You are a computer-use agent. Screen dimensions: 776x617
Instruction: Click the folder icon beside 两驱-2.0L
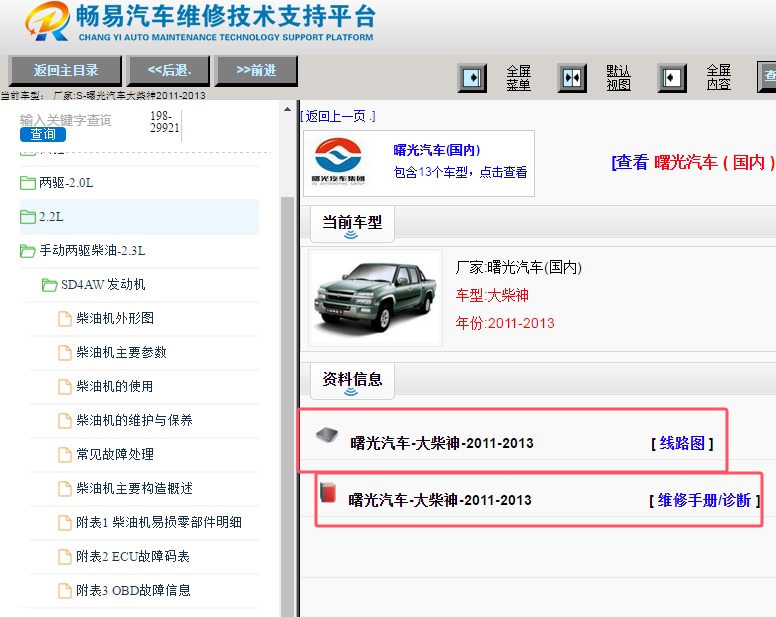28,183
